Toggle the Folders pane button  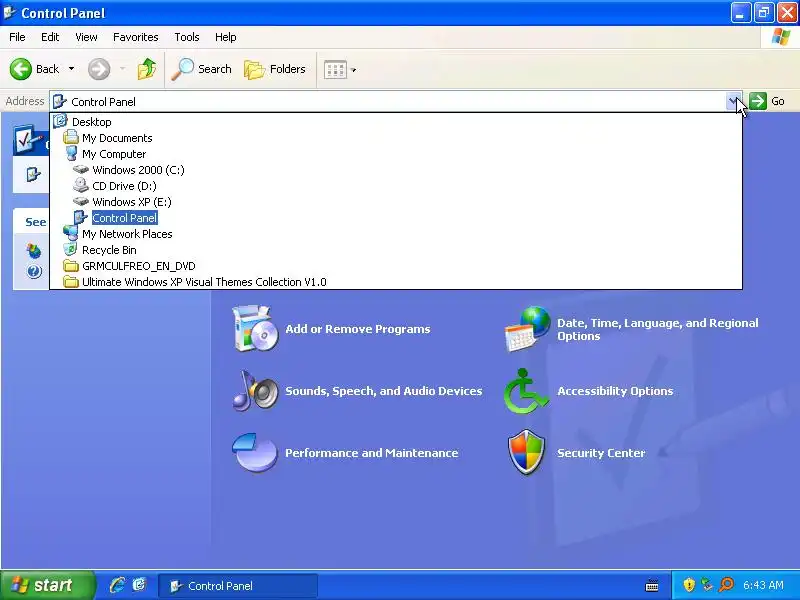275,69
